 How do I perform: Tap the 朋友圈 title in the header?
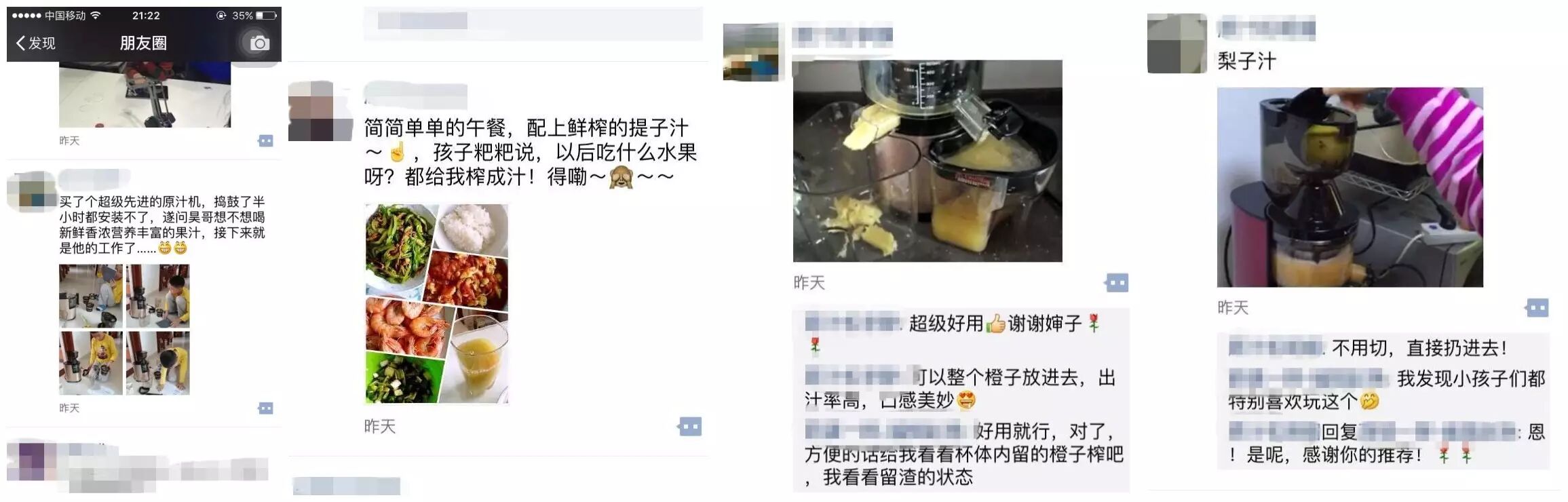click(143, 43)
